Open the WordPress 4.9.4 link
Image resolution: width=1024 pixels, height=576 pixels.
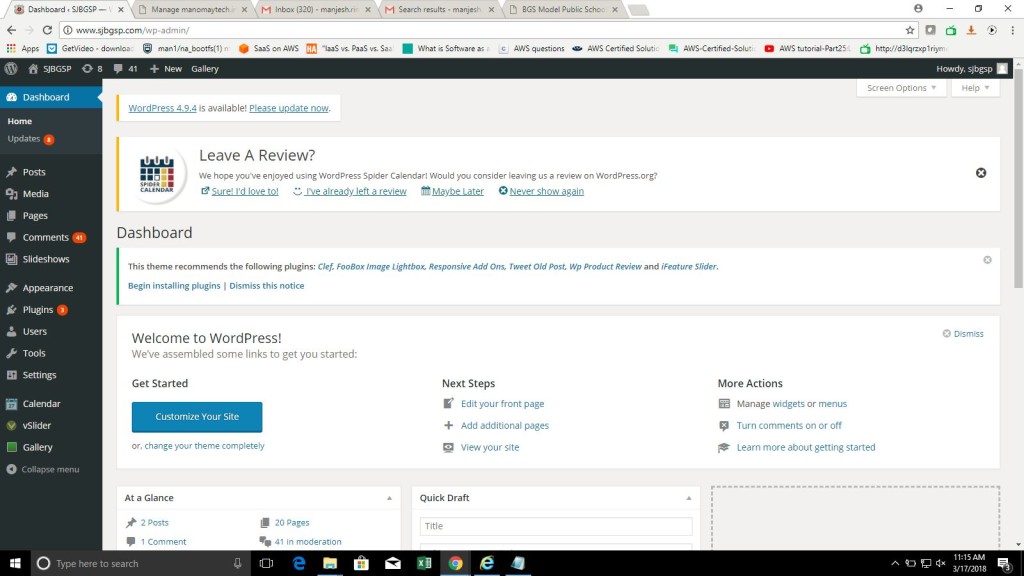[162, 108]
